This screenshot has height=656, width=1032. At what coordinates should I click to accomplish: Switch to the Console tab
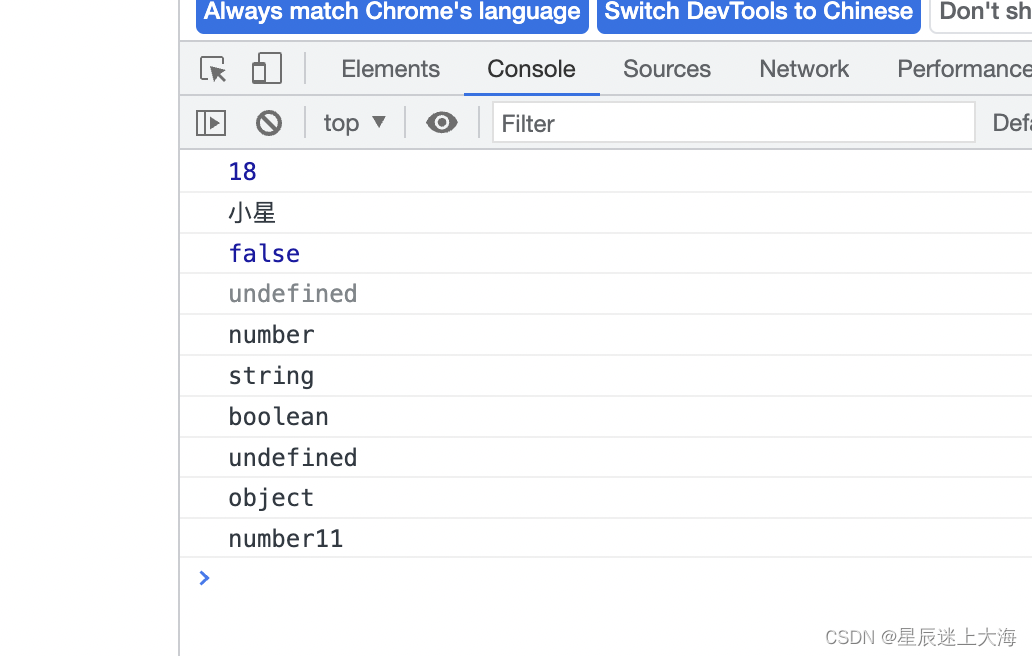[x=531, y=69]
